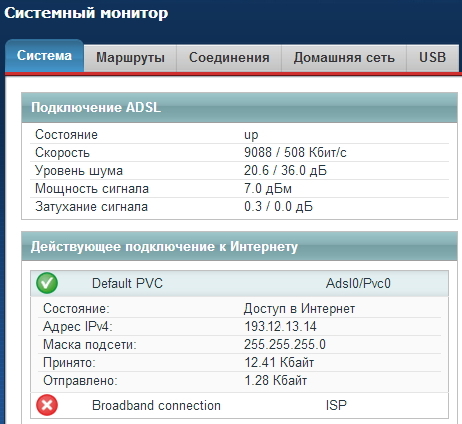
Task: Expand the Broadband connection row
Action: [239, 405]
